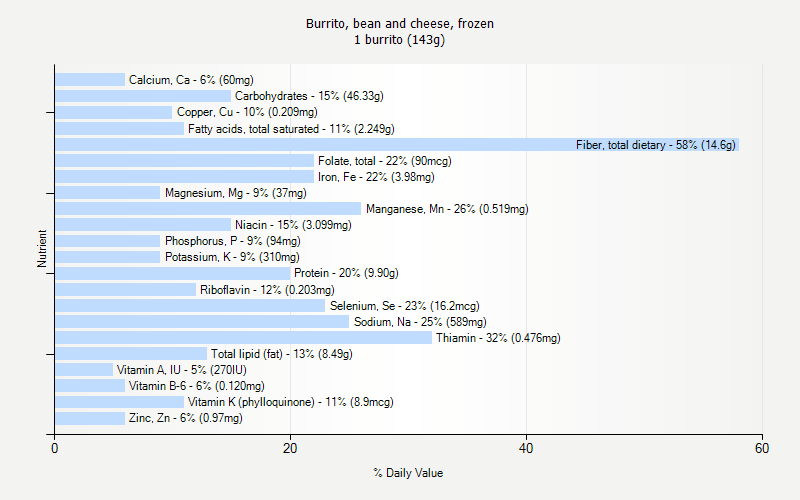Screen dimensions: 800x500
Task: Click the 'Copper, Cu - 10% (0.209mg)' label
Action: [x=247, y=112]
